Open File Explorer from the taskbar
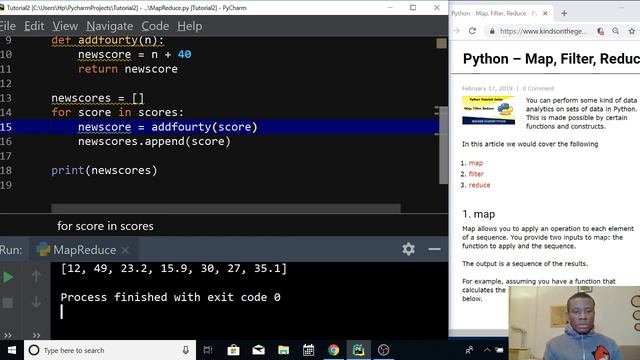The height and width of the screenshot is (360, 640). [283, 350]
